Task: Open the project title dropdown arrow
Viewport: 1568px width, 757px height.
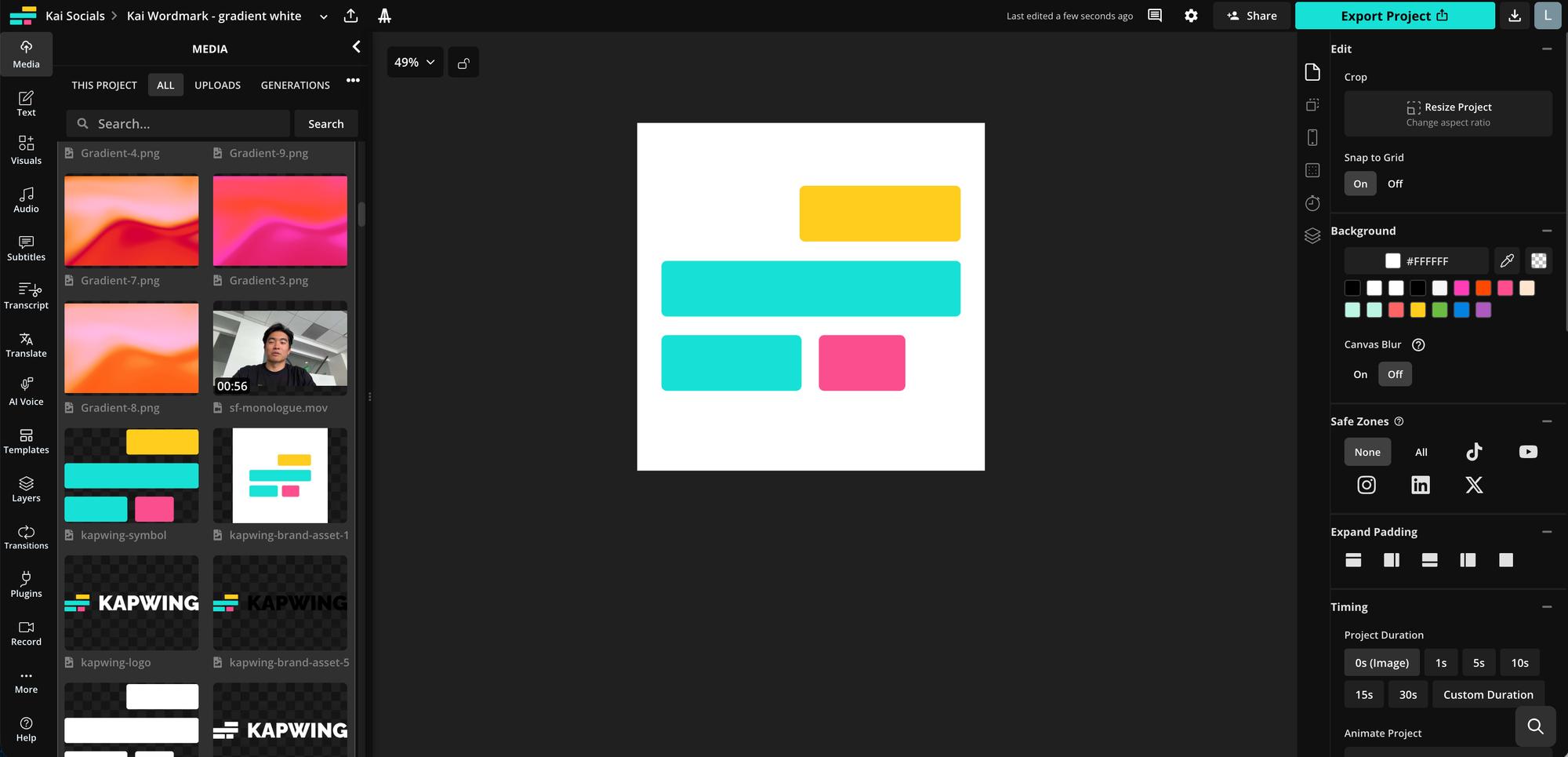Action: pyautogui.click(x=324, y=16)
